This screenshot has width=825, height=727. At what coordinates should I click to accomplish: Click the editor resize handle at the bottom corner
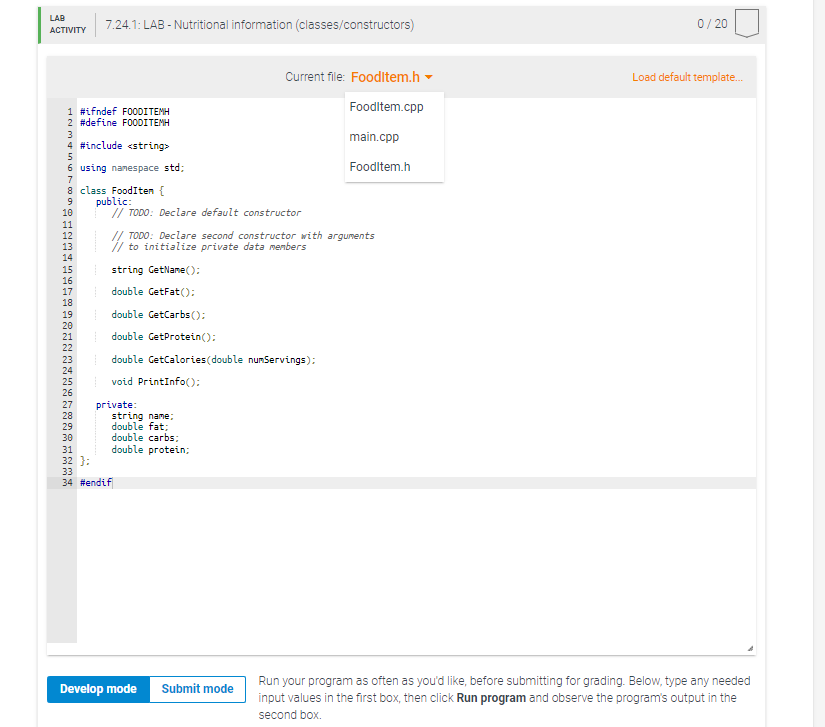(x=750, y=648)
